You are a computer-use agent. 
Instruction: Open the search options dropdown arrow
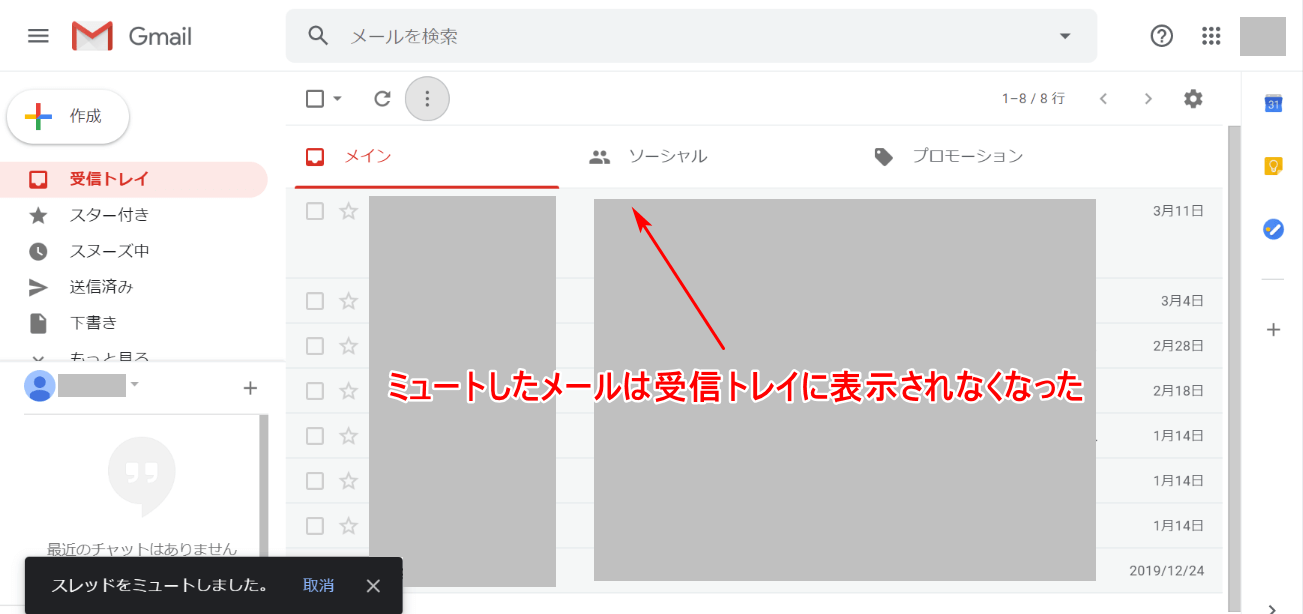tap(1064, 36)
